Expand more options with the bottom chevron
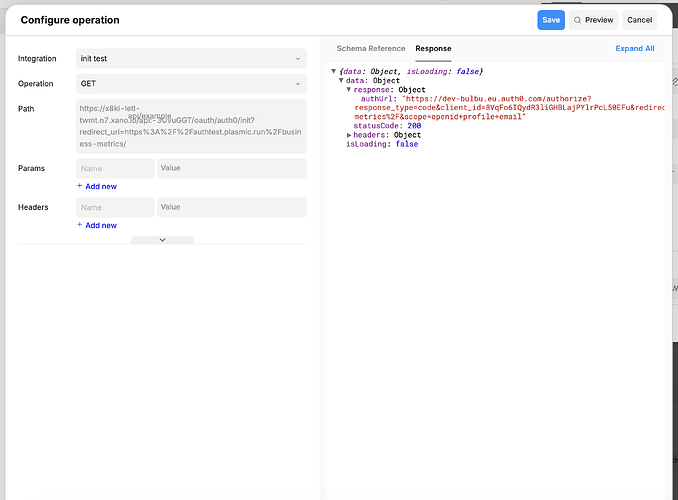This screenshot has height=500, width=678. pos(162,240)
